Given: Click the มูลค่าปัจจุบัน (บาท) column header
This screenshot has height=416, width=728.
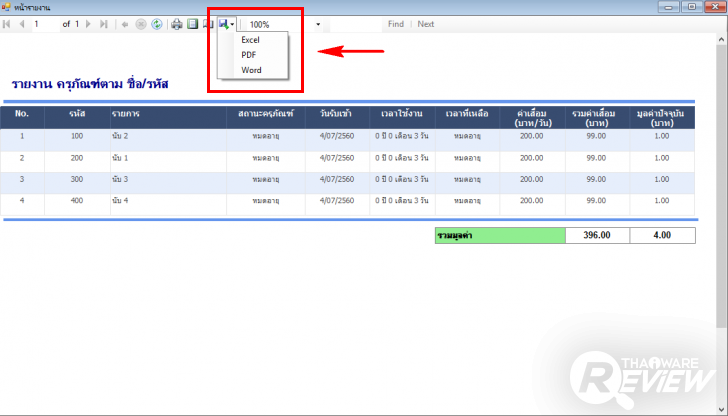Looking at the screenshot, I should (662, 118).
